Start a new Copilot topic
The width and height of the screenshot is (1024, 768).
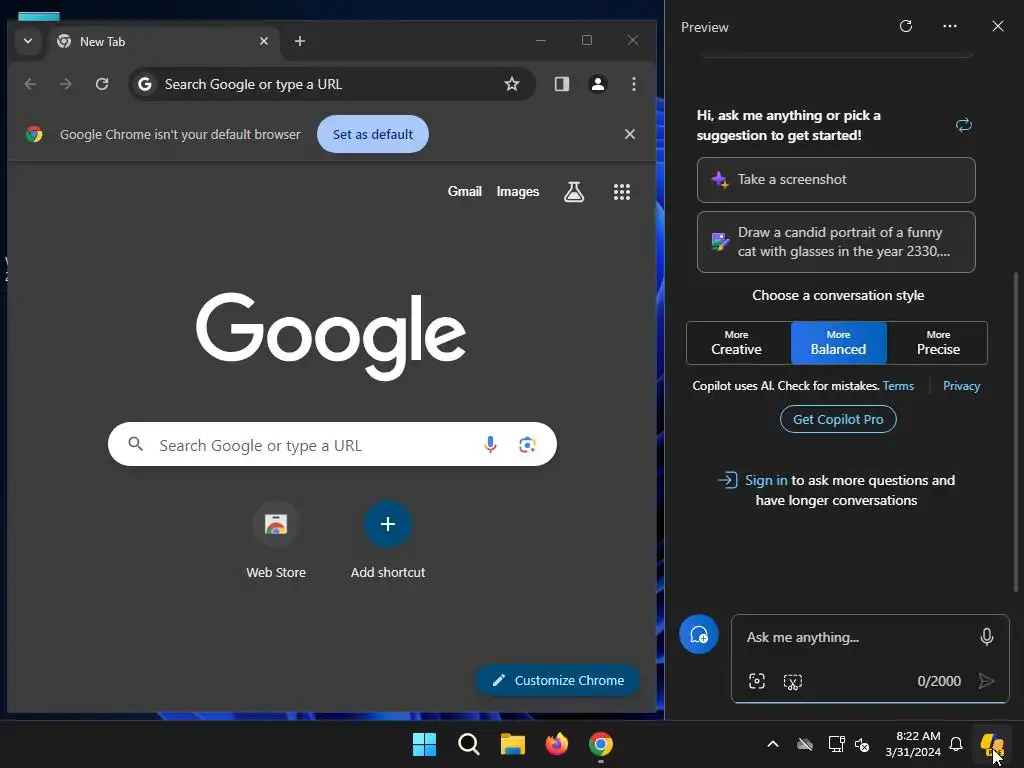click(699, 634)
